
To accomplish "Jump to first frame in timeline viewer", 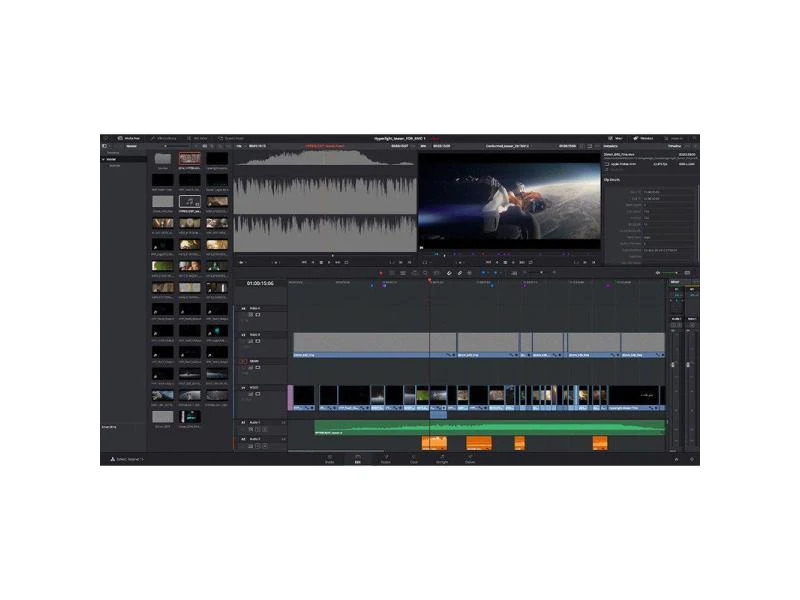I will pos(488,262).
